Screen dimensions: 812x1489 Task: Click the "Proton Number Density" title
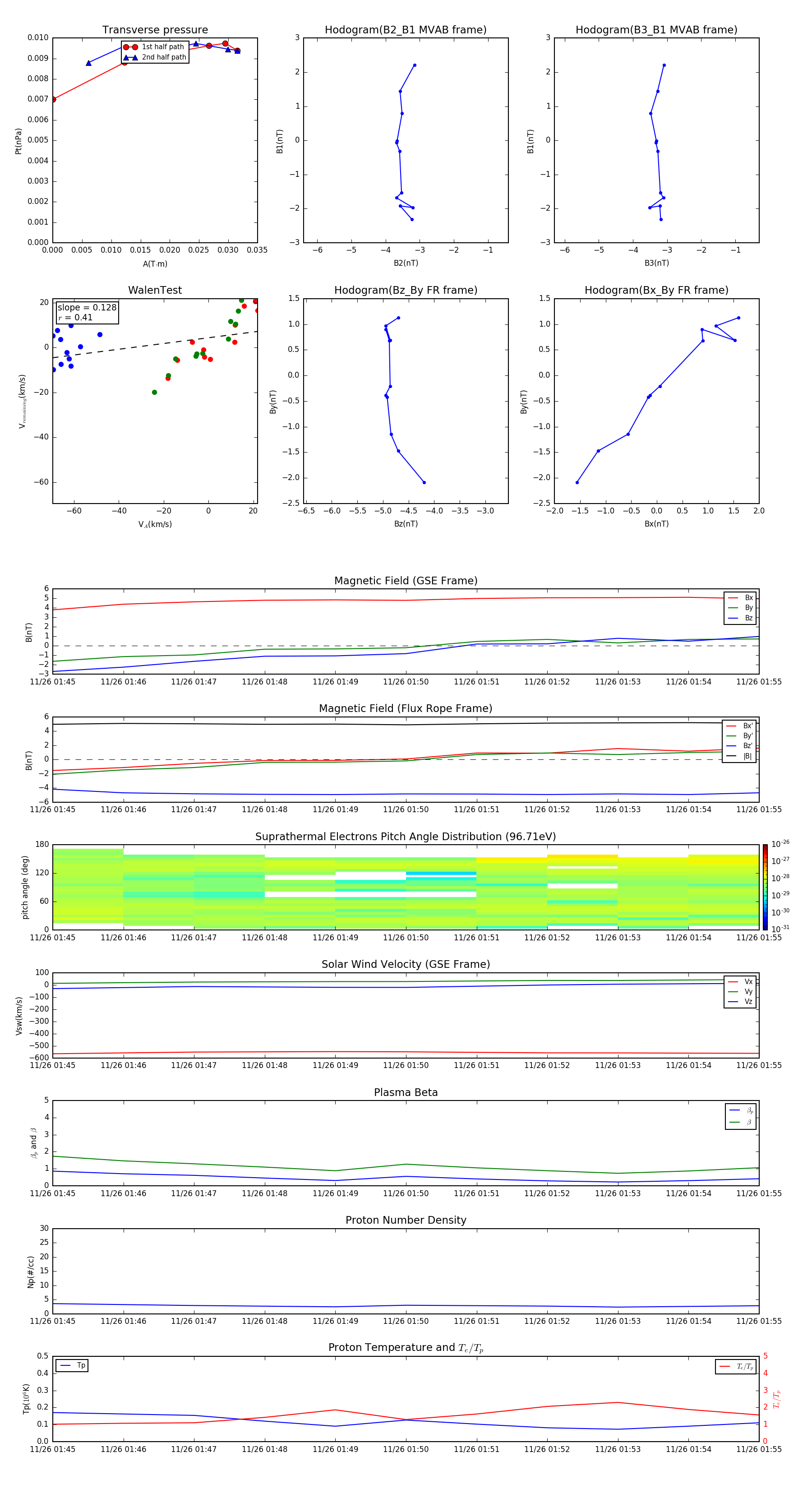[x=406, y=1220]
